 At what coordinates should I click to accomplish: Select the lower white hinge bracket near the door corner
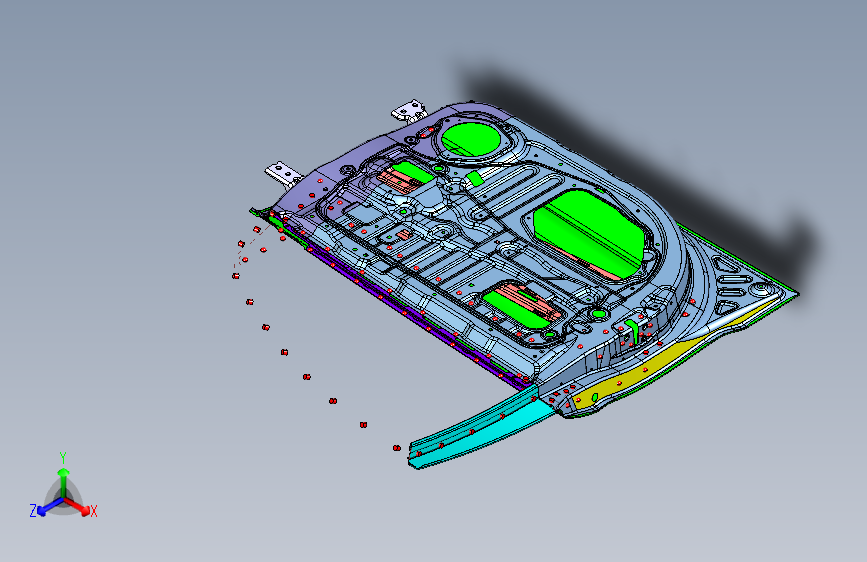point(284,173)
